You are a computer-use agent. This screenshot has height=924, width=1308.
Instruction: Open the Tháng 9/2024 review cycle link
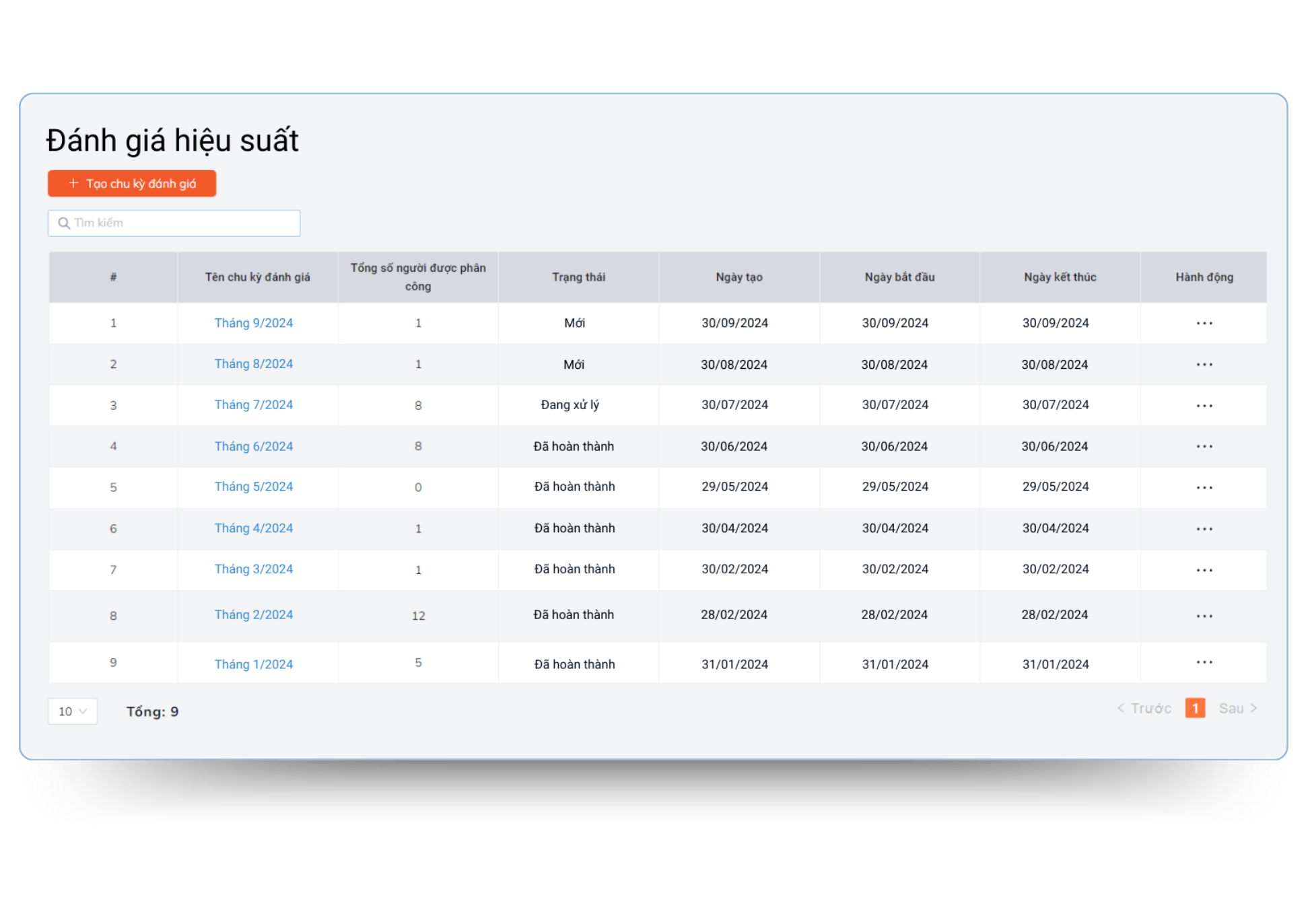click(x=253, y=323)
